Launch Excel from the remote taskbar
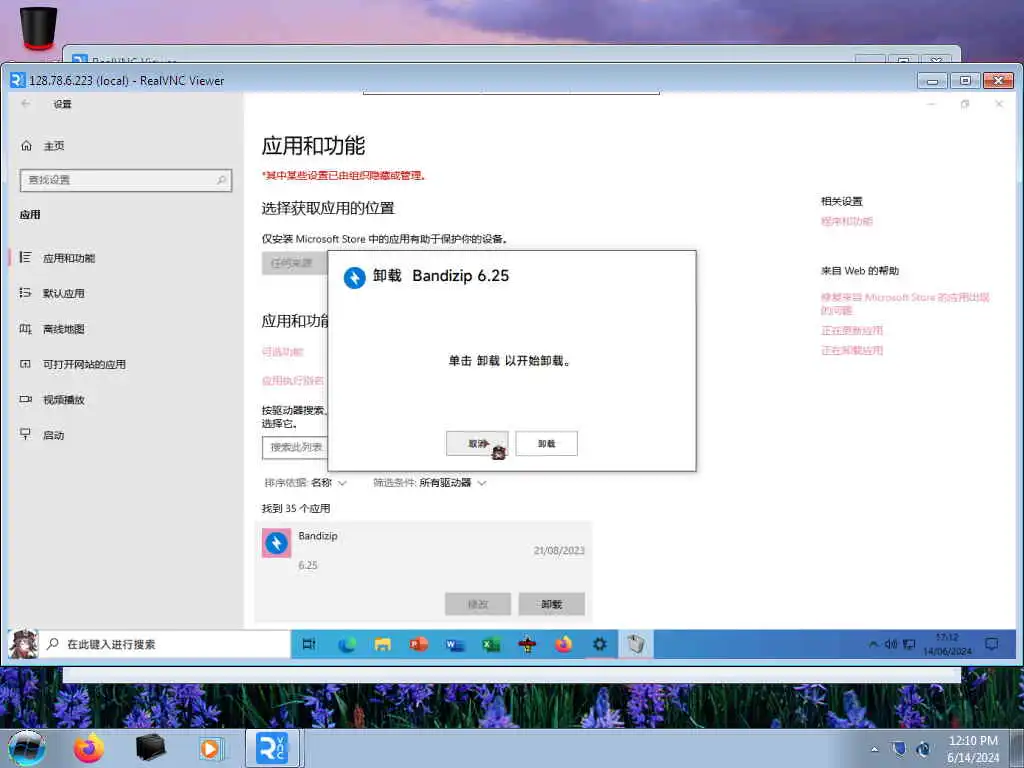The height and width of the screenshot is (768, 1024). (491, 645)
